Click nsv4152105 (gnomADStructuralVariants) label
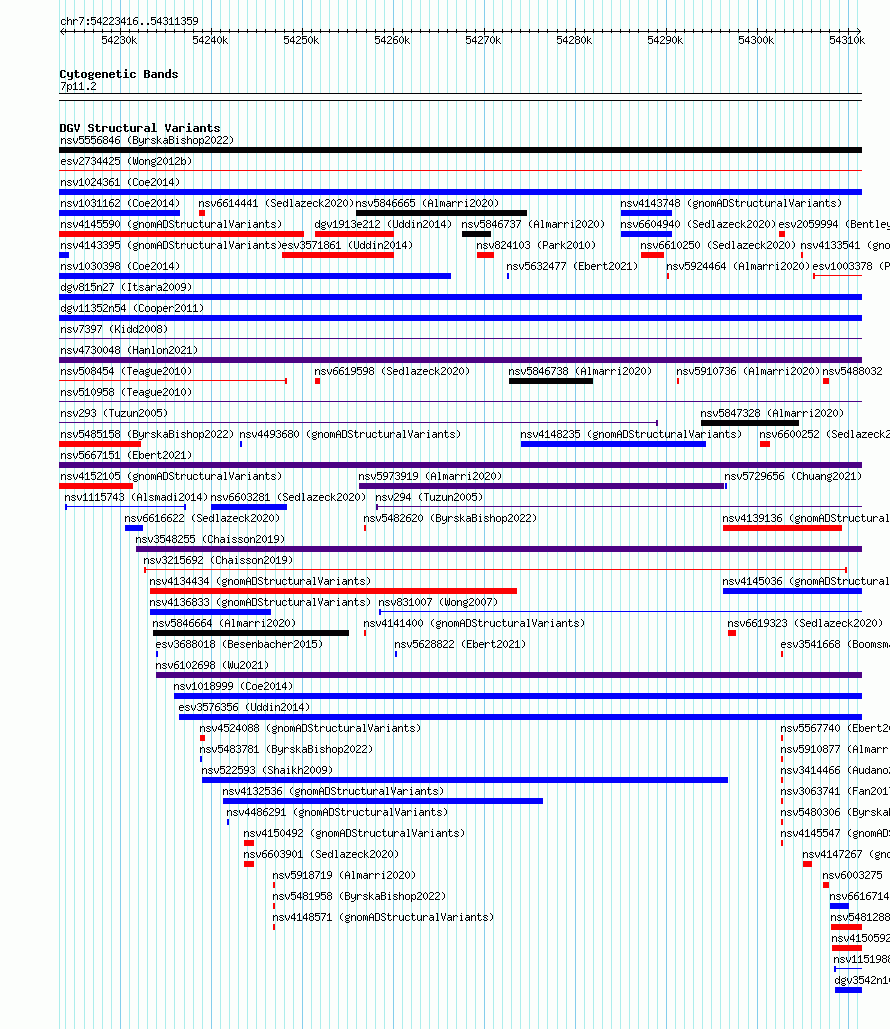890x1029 pixels. [171, 476]
